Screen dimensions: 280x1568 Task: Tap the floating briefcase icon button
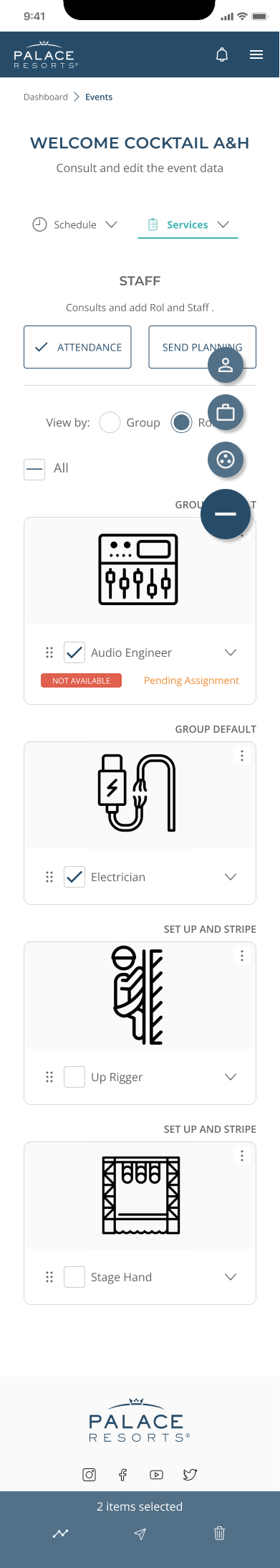pos(226,412)
